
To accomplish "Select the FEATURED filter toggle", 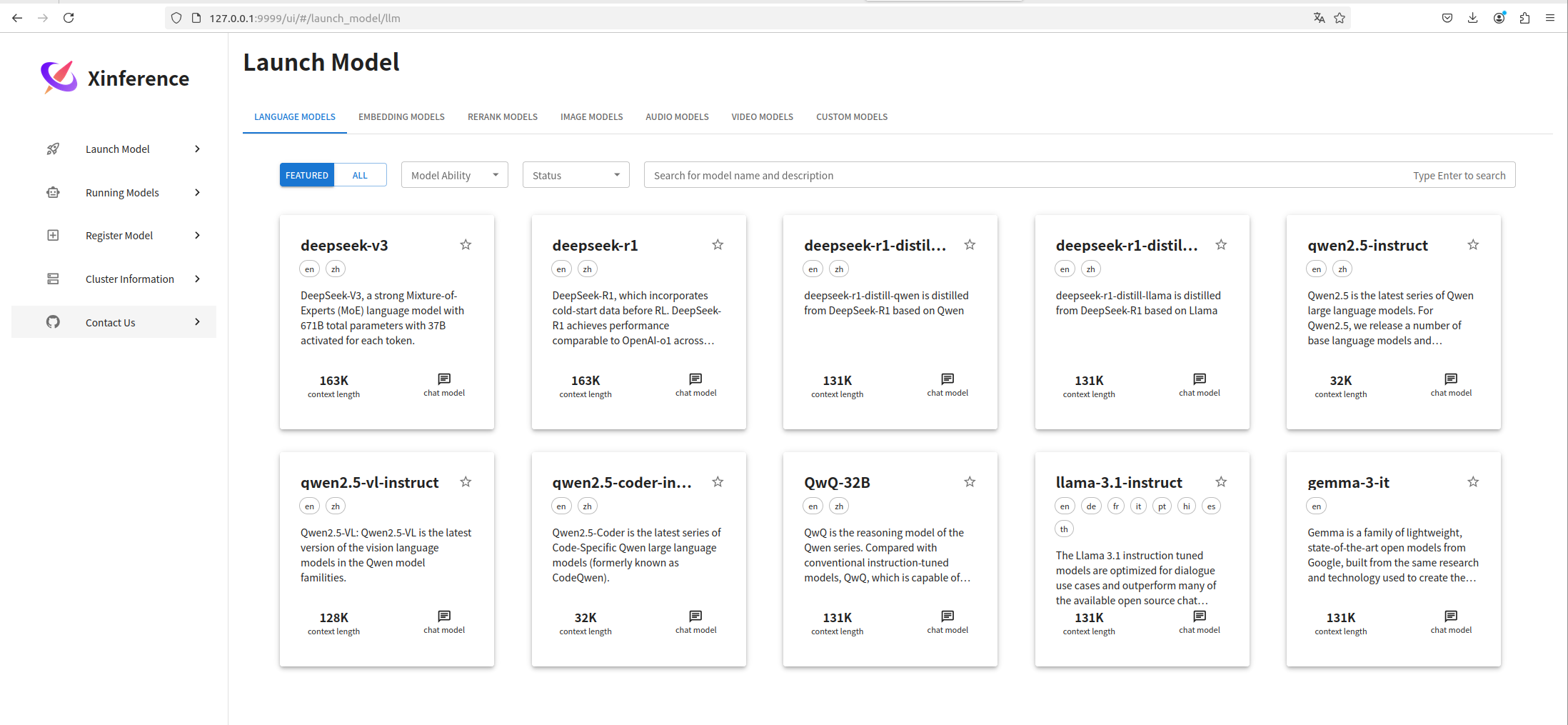I will (307, 175).
